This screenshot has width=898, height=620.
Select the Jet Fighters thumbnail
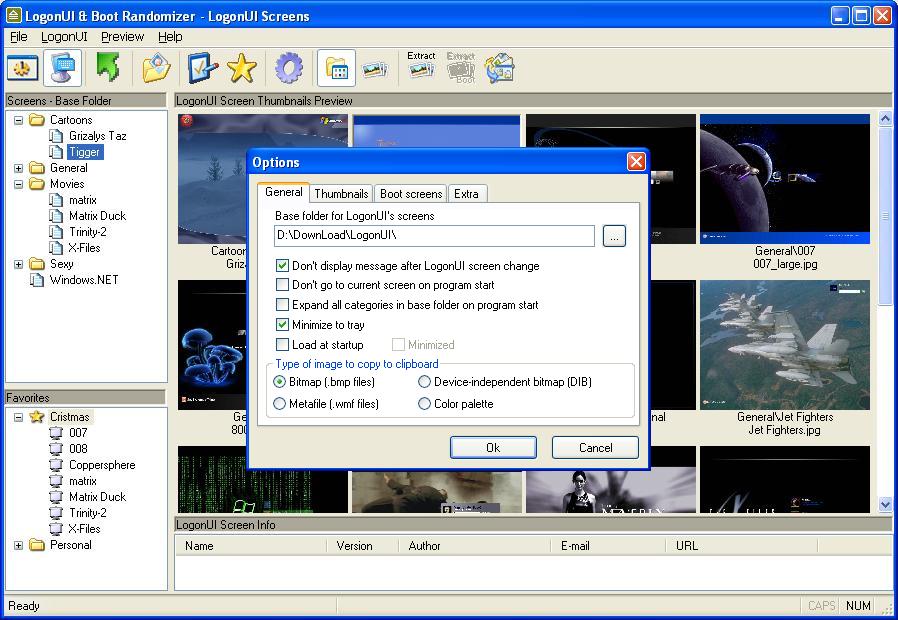click(785, 345)
